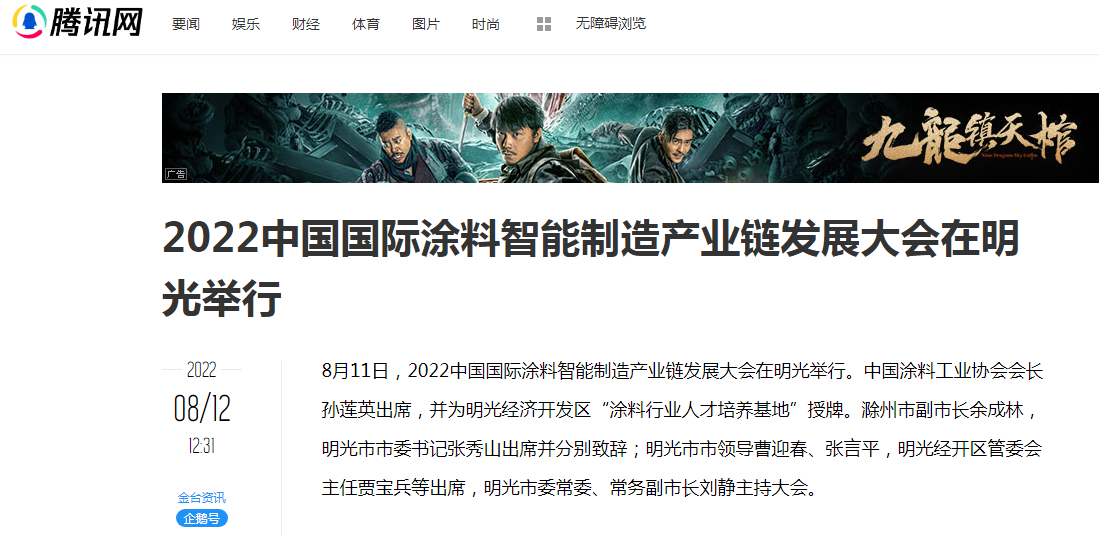Image resolution: width=1099 pixels, height=536 pixels.
Task: Go to the 娱乐 section
Action: point(246,25)
